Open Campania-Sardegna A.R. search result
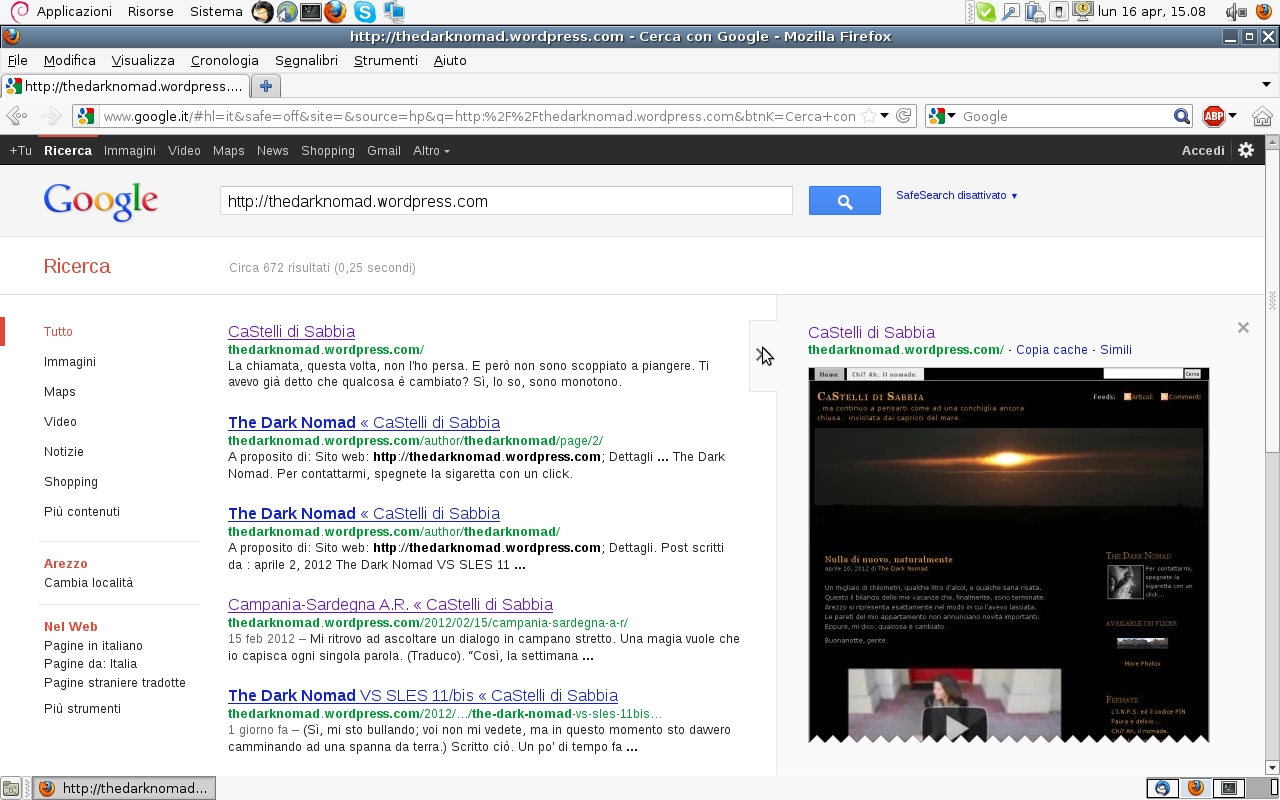 (390, 604)
